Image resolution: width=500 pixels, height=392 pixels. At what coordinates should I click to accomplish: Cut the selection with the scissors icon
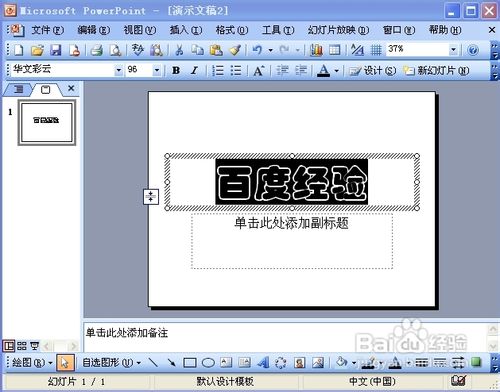click(179, 50)
